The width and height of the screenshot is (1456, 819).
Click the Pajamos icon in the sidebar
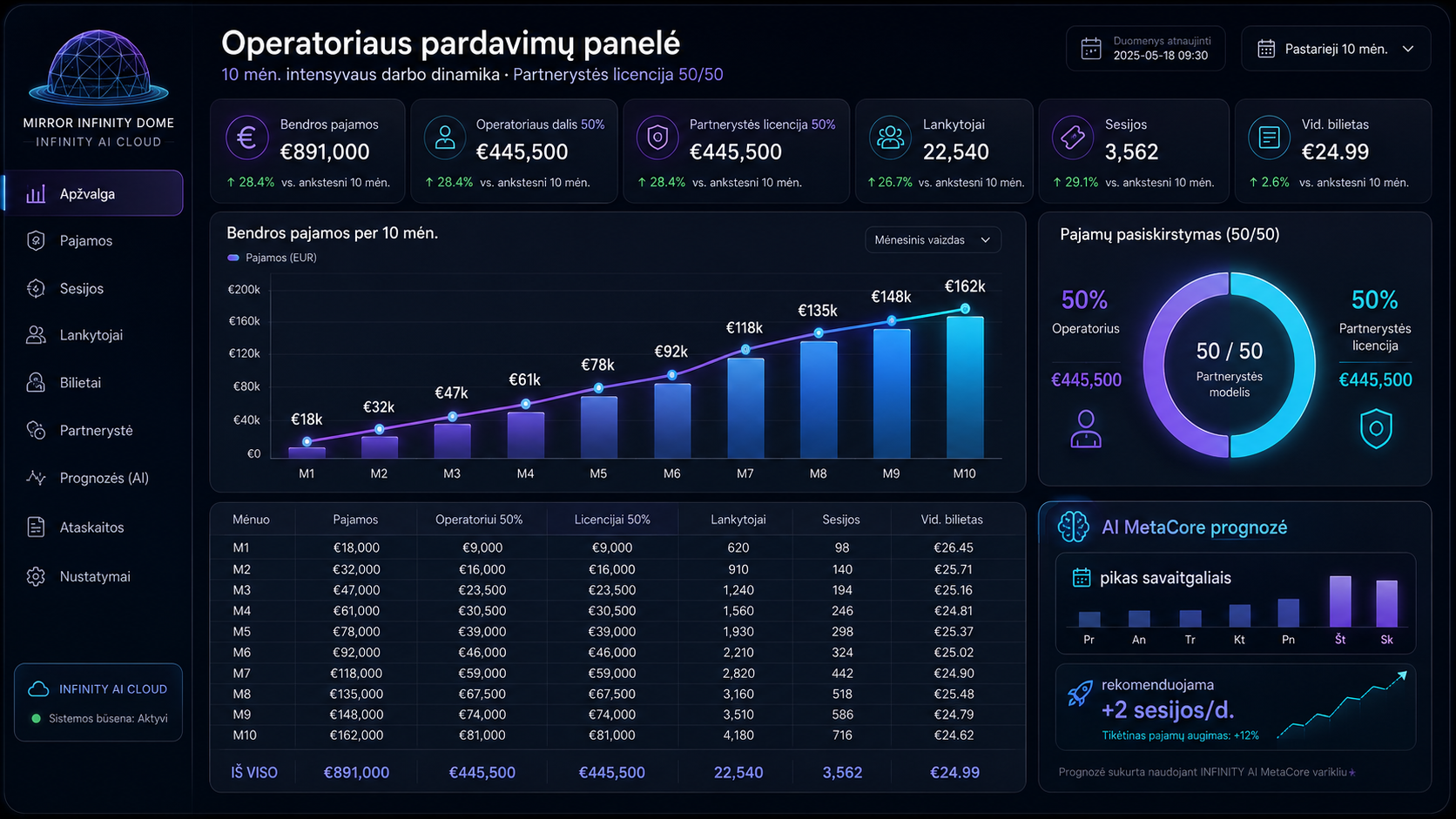click(36, 241)
